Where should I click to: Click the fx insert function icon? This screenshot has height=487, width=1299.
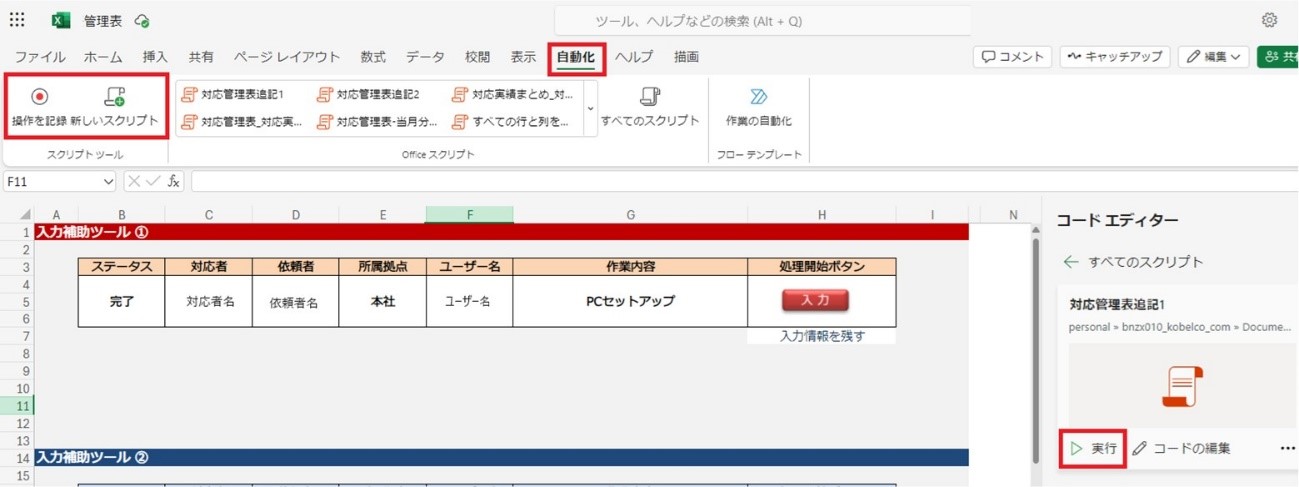pyautogui.click(x=174, y=181)
